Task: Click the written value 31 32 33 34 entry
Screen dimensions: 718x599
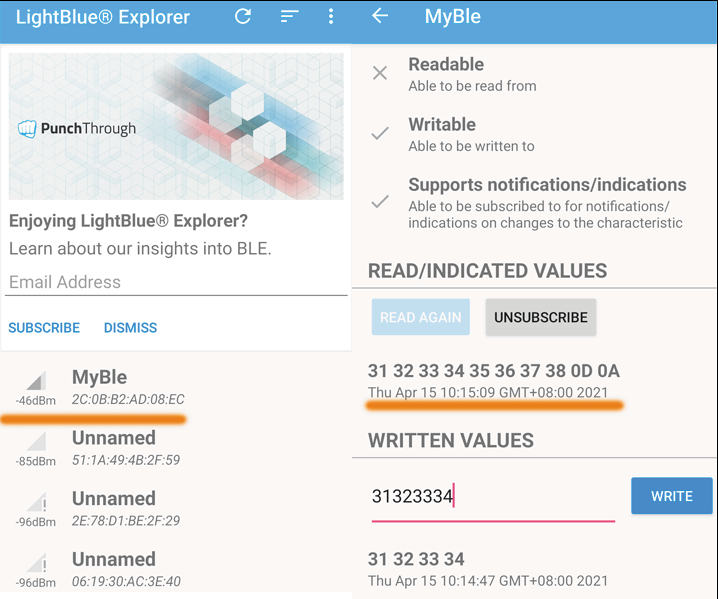Action: [x=416, y=559]
